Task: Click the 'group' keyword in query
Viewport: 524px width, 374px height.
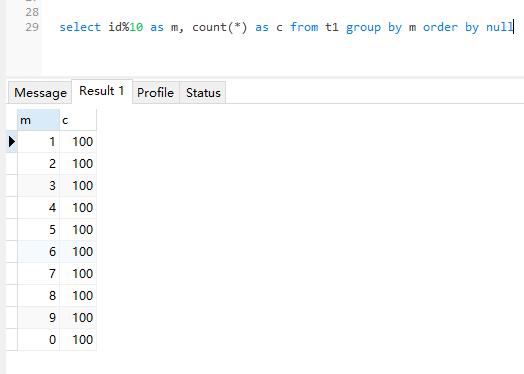Action: (363, 27)
